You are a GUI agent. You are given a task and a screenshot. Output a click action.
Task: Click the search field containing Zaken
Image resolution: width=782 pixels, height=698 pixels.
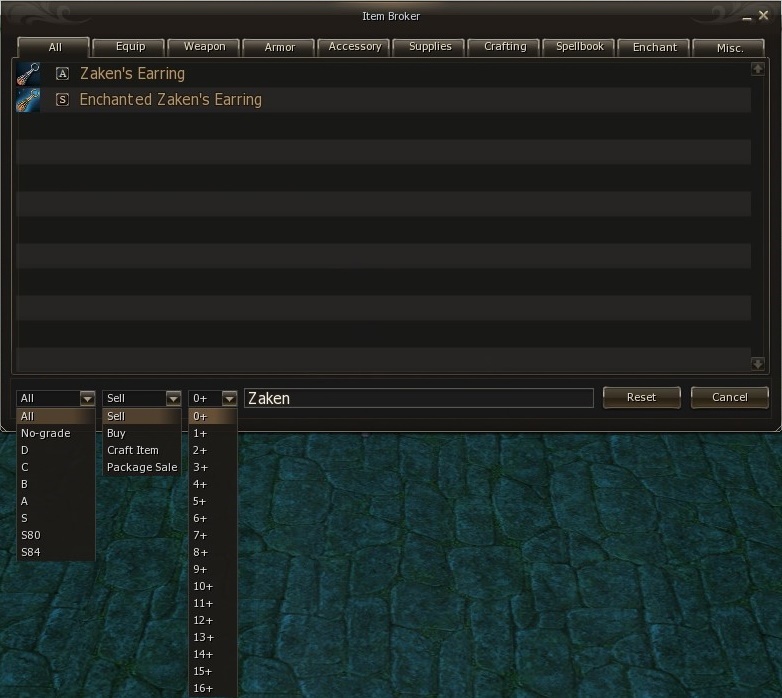tap(418, 398)
